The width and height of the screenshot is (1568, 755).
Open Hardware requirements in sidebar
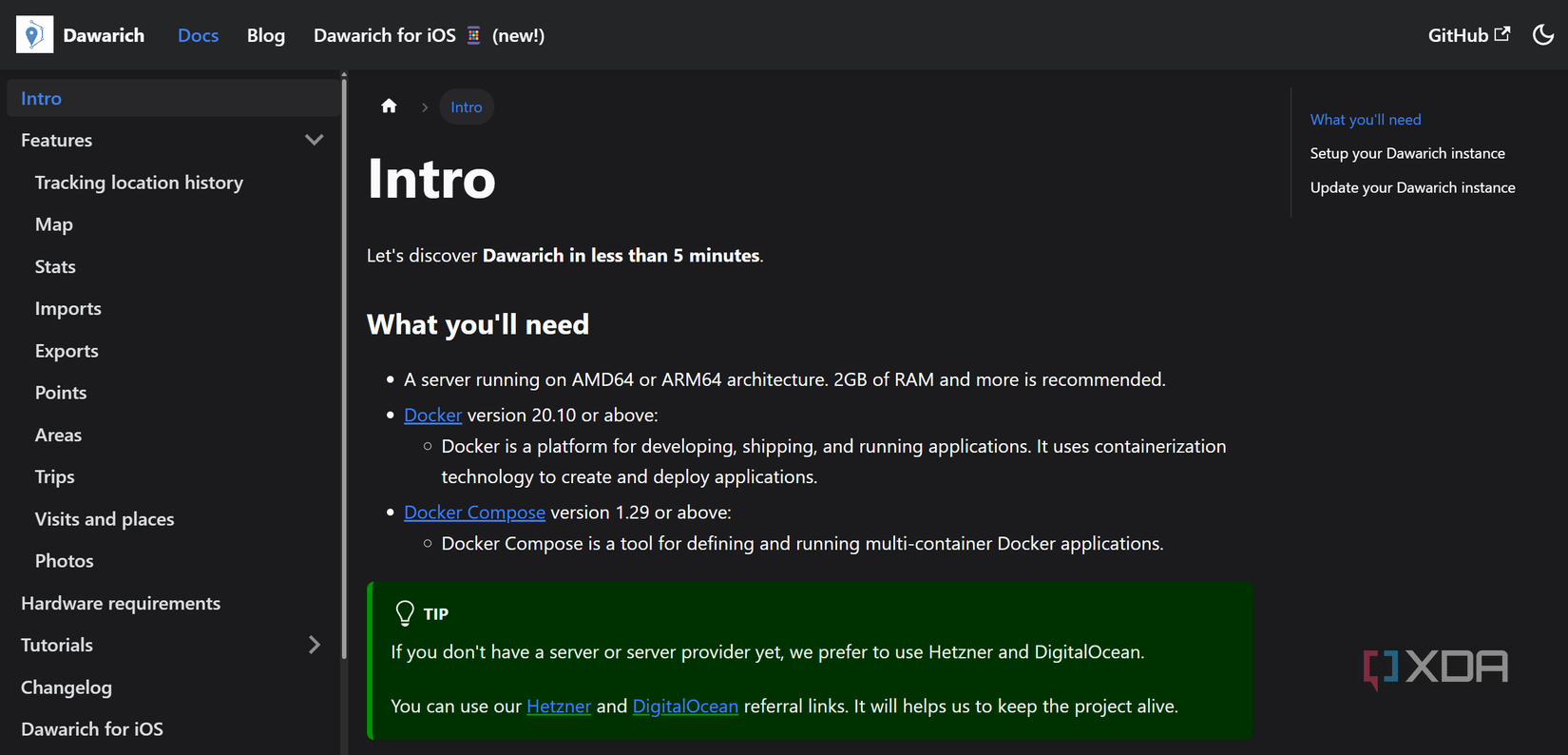(x=121, y=603)
